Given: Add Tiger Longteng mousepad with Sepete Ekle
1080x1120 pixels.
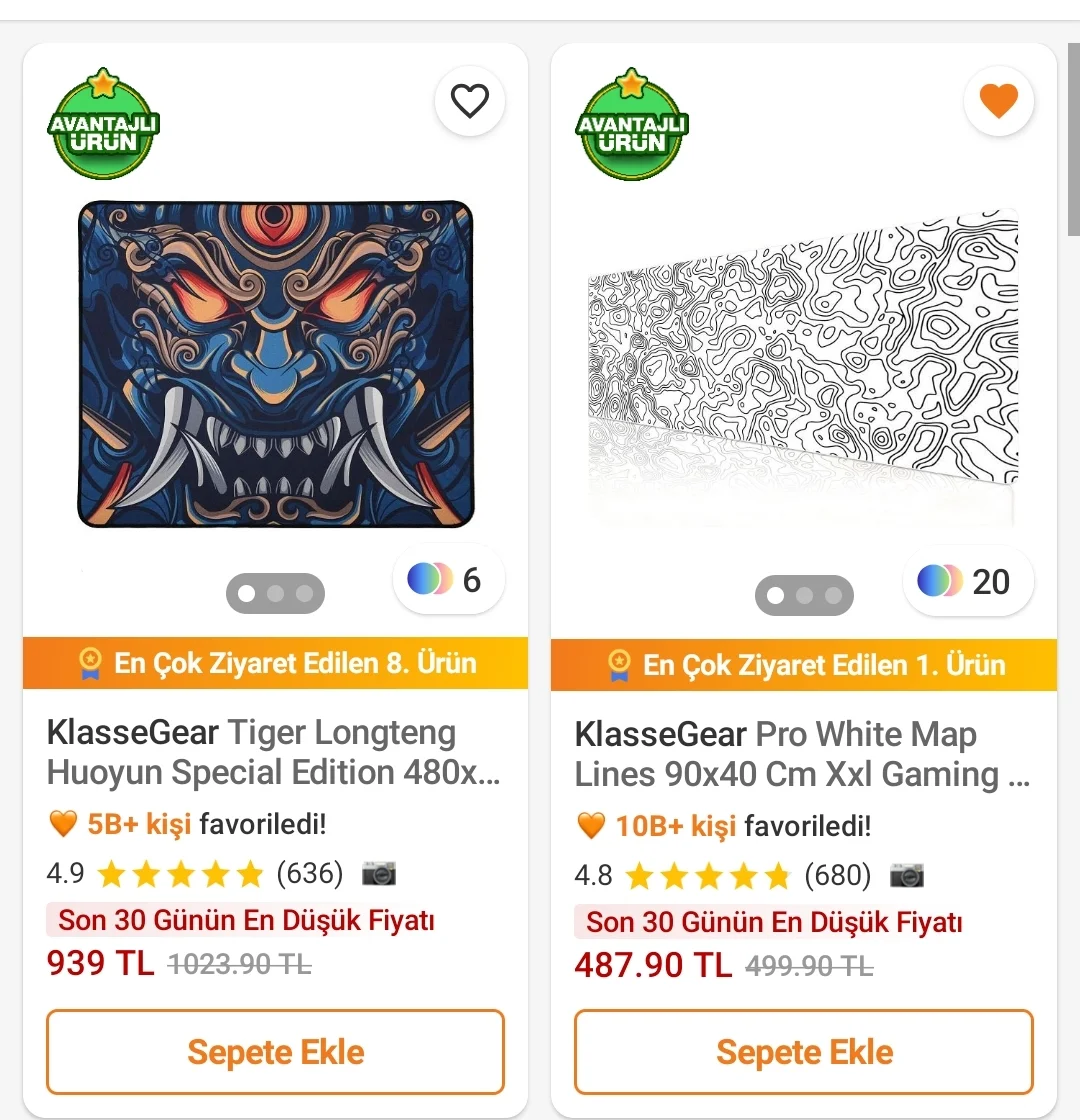Looking at the screenshot, I should click(x=275, y=1052).
